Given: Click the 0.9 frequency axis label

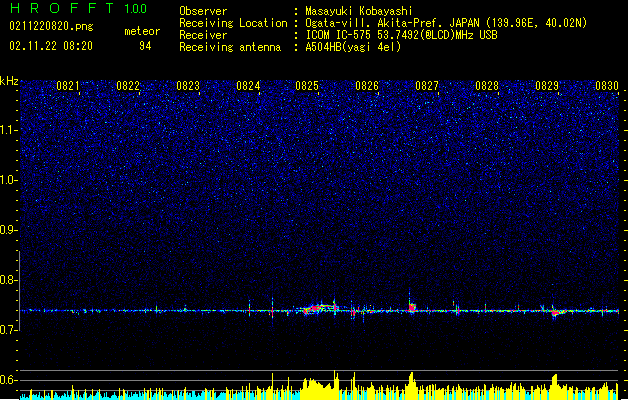Looking at the screenshot, I should coord(9,230).
